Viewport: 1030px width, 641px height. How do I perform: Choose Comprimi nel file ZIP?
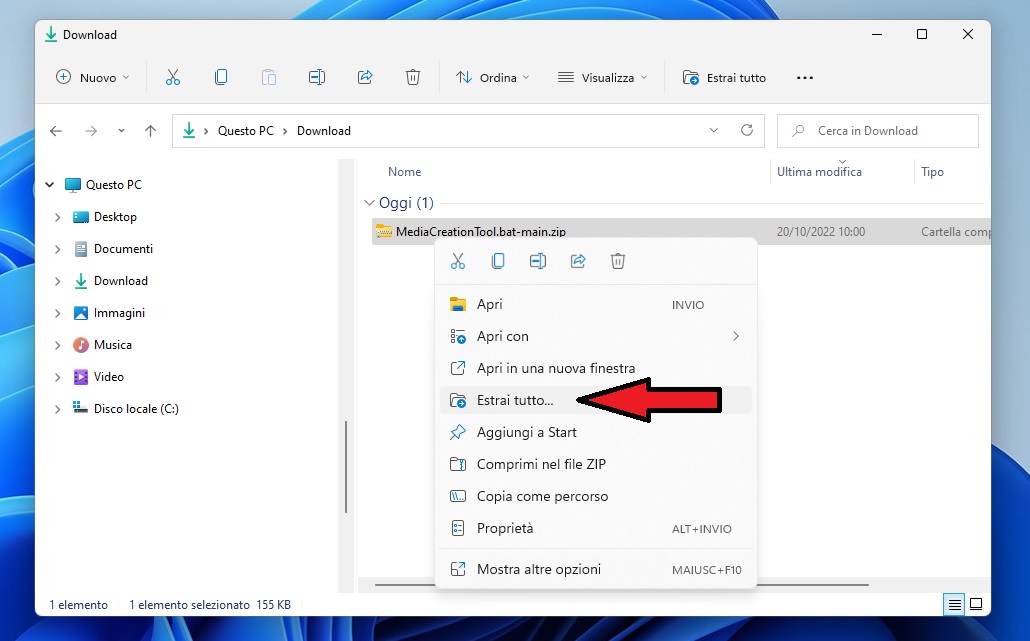pyautogui.click(x=595, y=464)
